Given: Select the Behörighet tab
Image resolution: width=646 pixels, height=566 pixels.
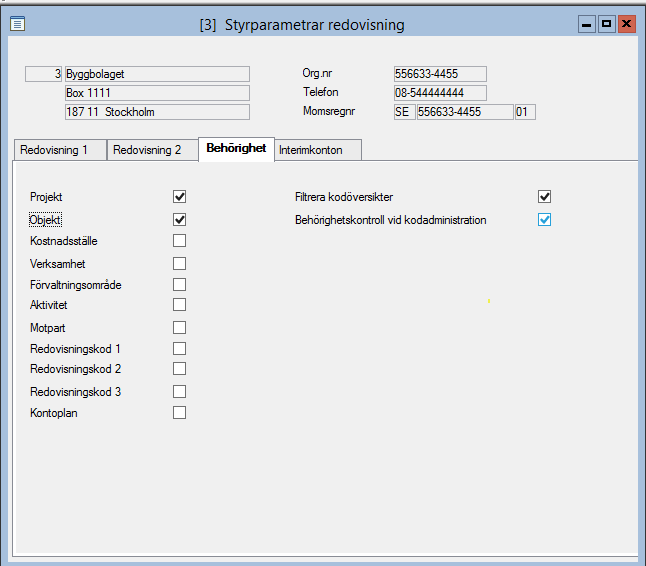Looking at the screenshot, I should point(236,149).
